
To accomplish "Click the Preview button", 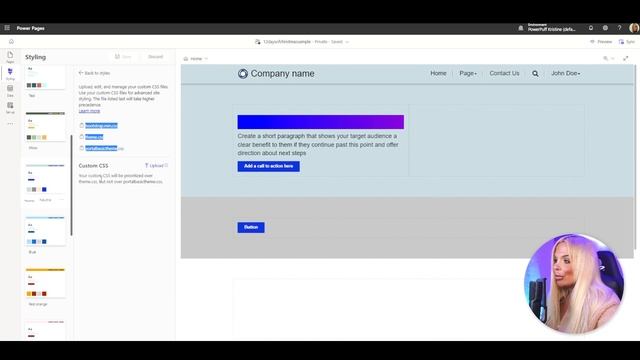I will tap(601, 42).
